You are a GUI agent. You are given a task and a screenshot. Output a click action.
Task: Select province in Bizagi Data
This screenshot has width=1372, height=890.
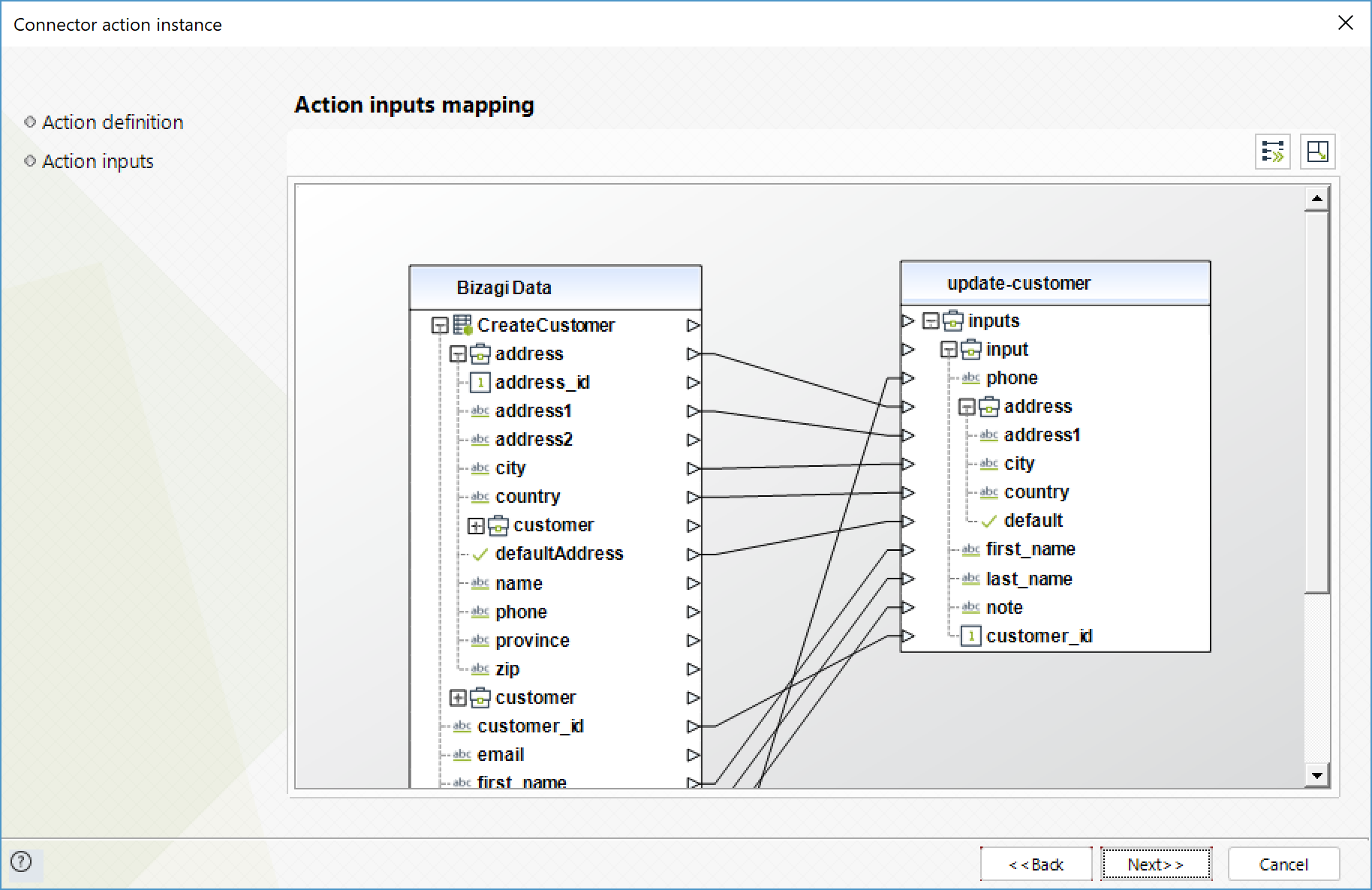click(532, 641)
